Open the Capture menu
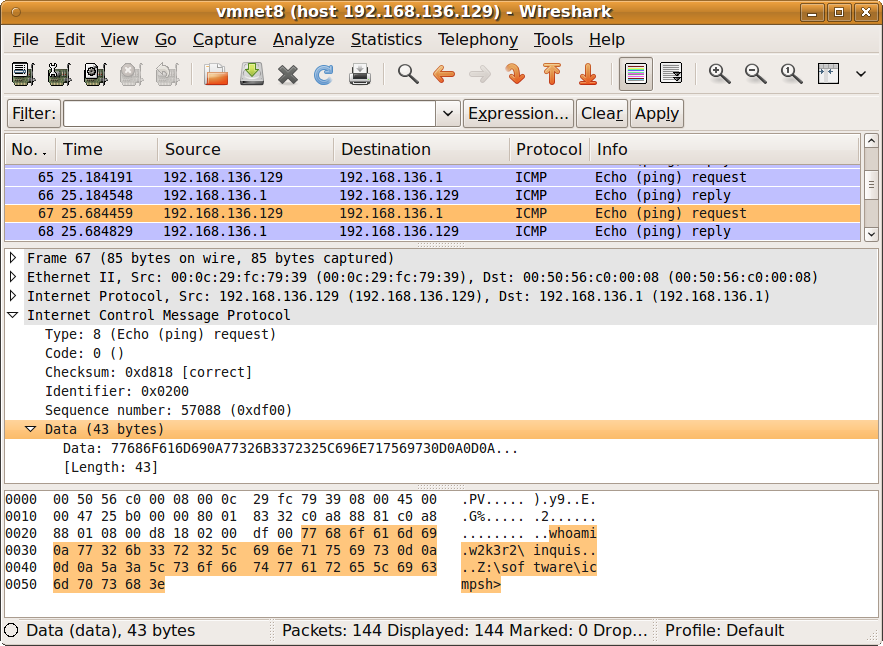883x646 pixels. pos(225,39)
